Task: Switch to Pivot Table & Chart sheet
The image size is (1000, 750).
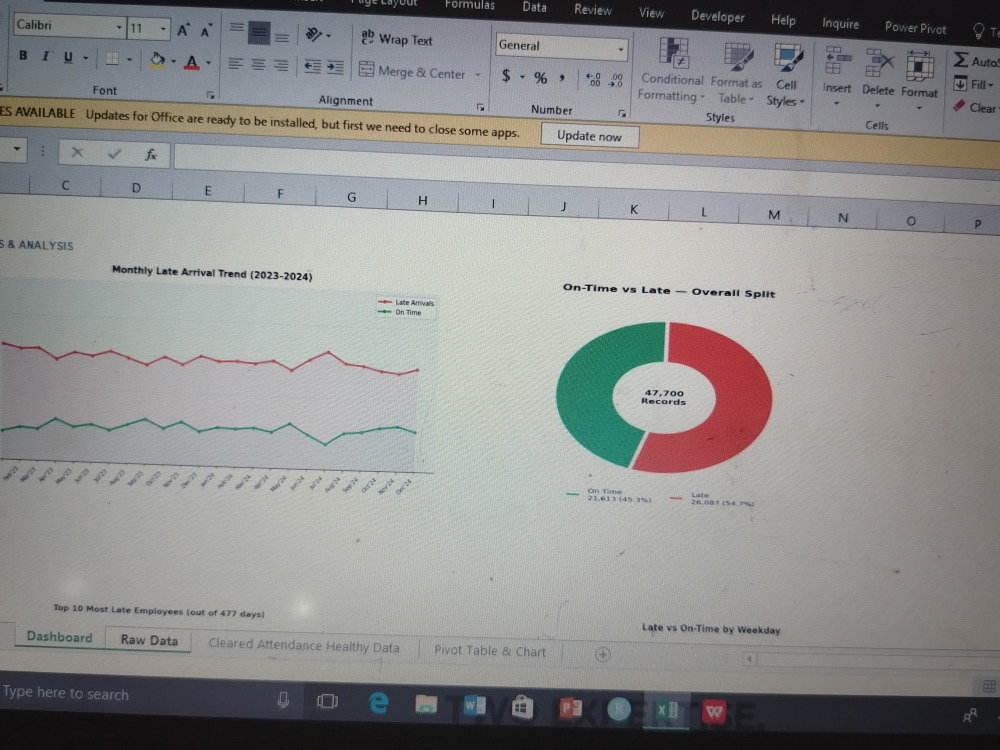Action: click(490, 651)
